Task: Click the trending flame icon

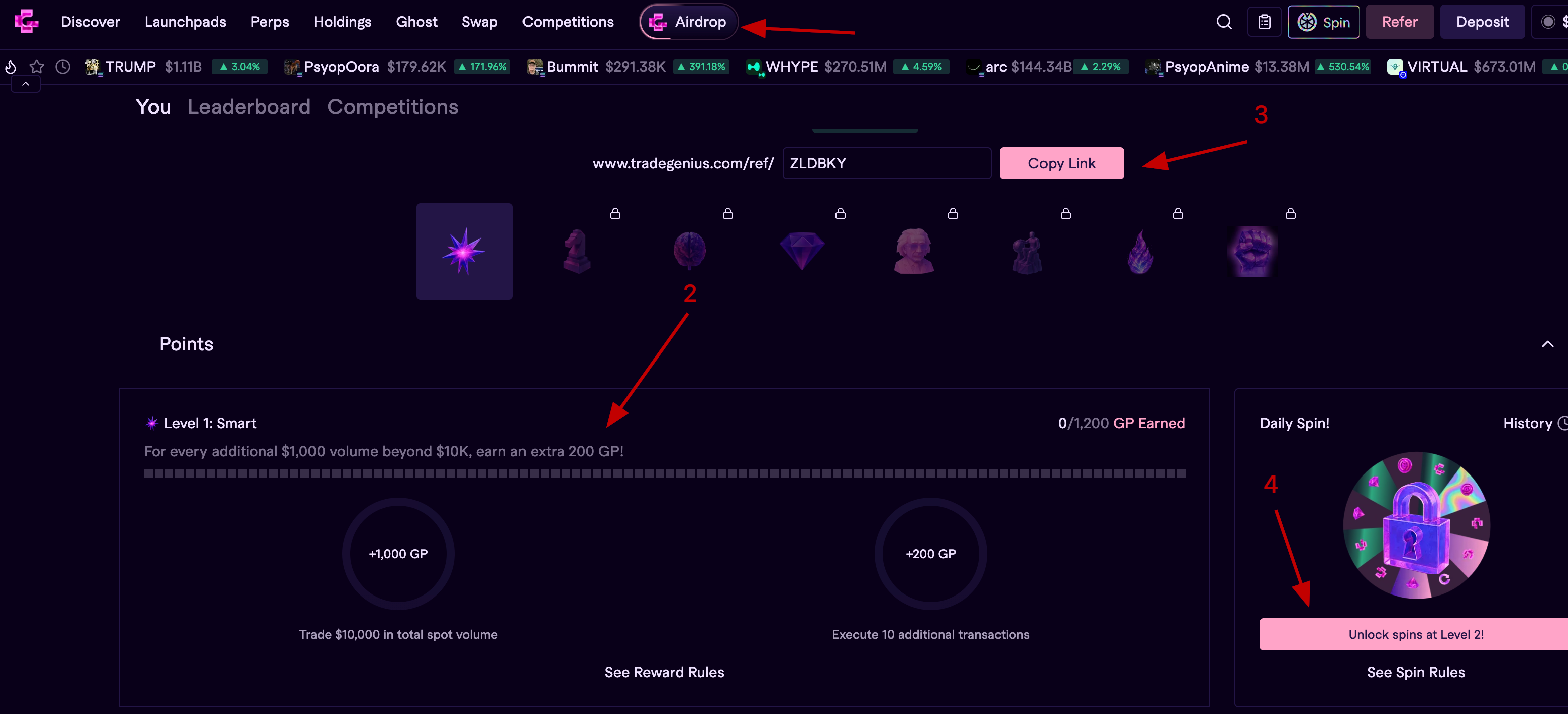Action: click(x=11, y=67)
